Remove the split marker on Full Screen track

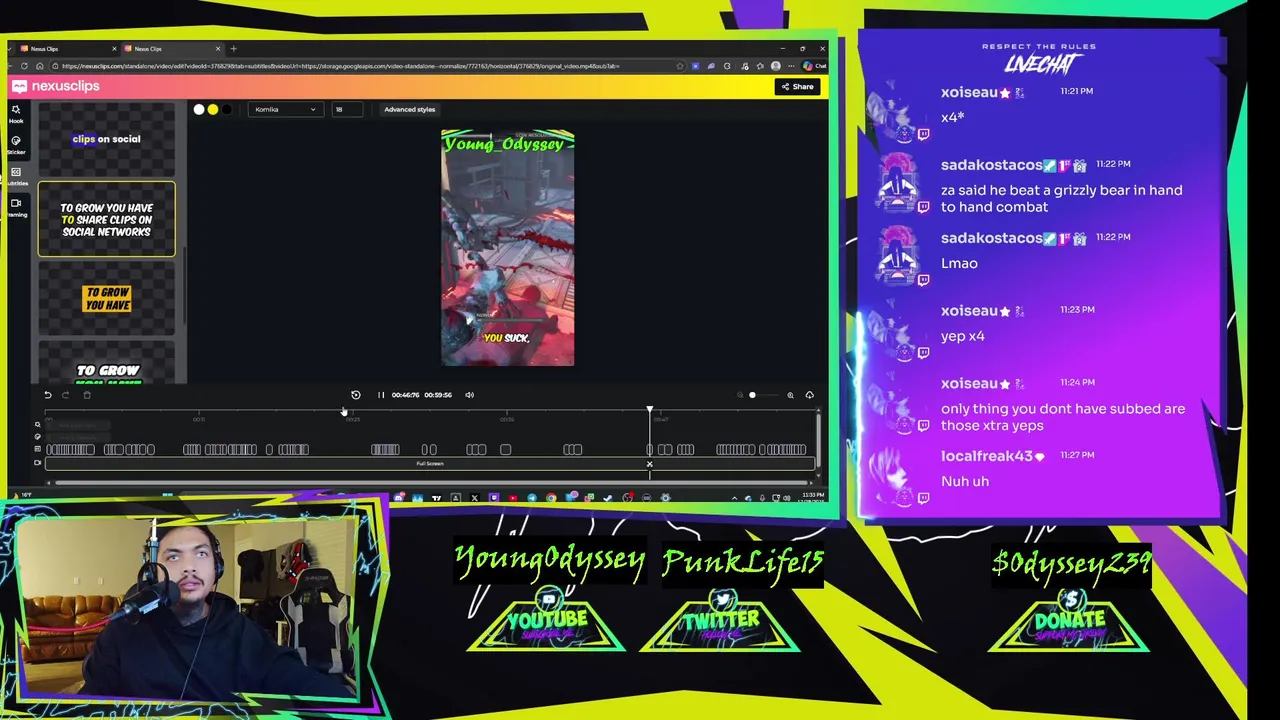[x=649, y=464]
